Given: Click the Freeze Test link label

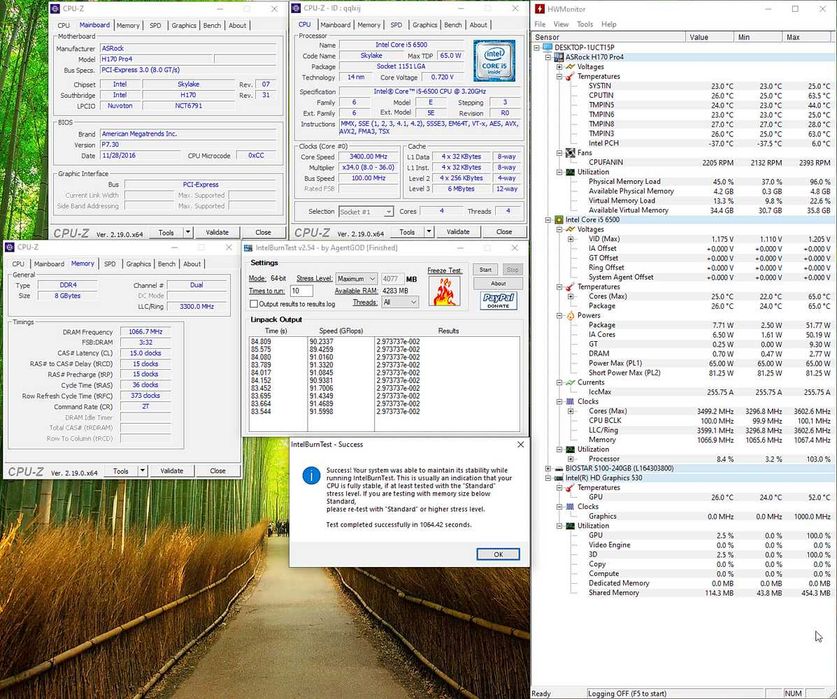Looking at the screenshot, I should pos(444,270).
